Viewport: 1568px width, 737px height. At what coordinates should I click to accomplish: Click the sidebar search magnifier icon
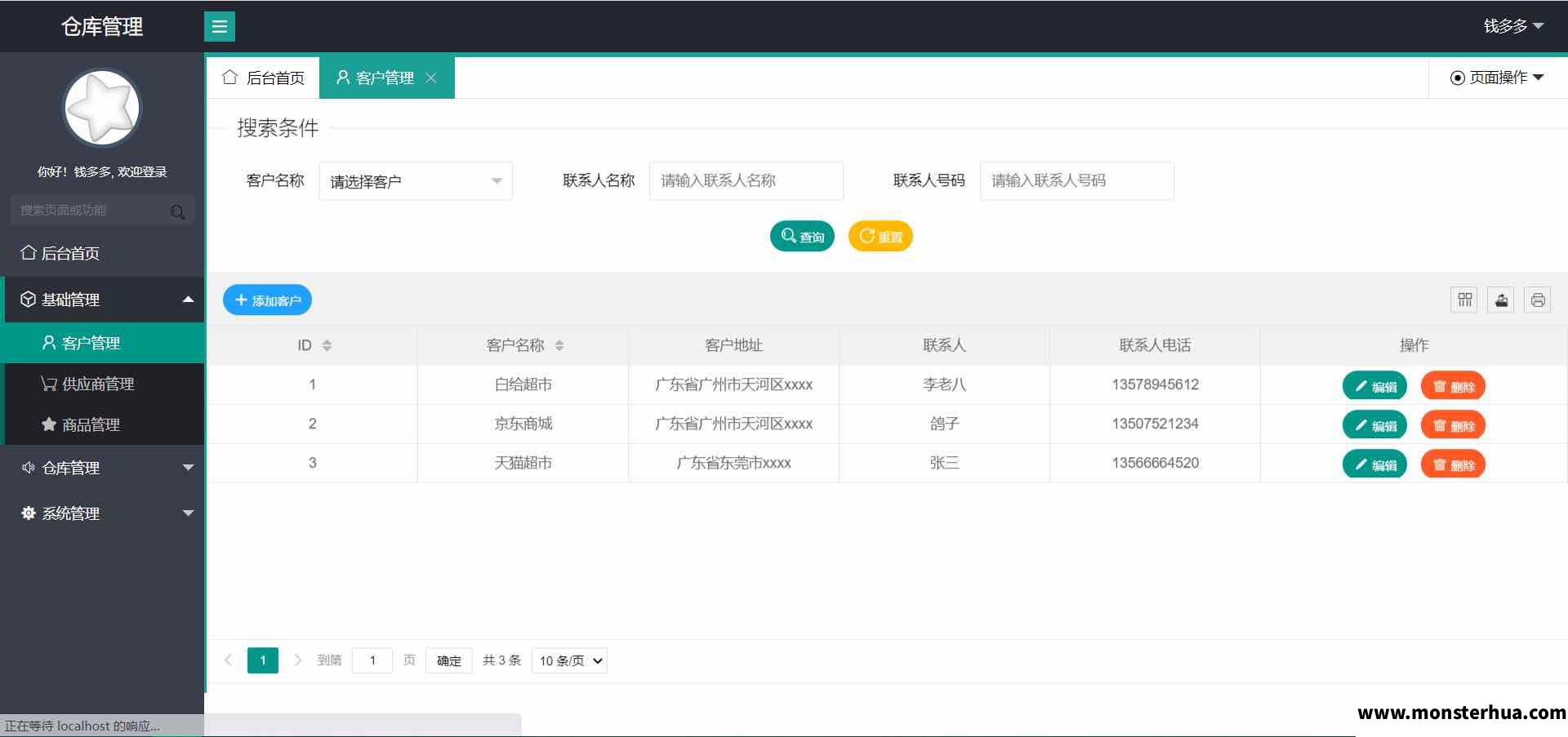[x=177, y=212]
